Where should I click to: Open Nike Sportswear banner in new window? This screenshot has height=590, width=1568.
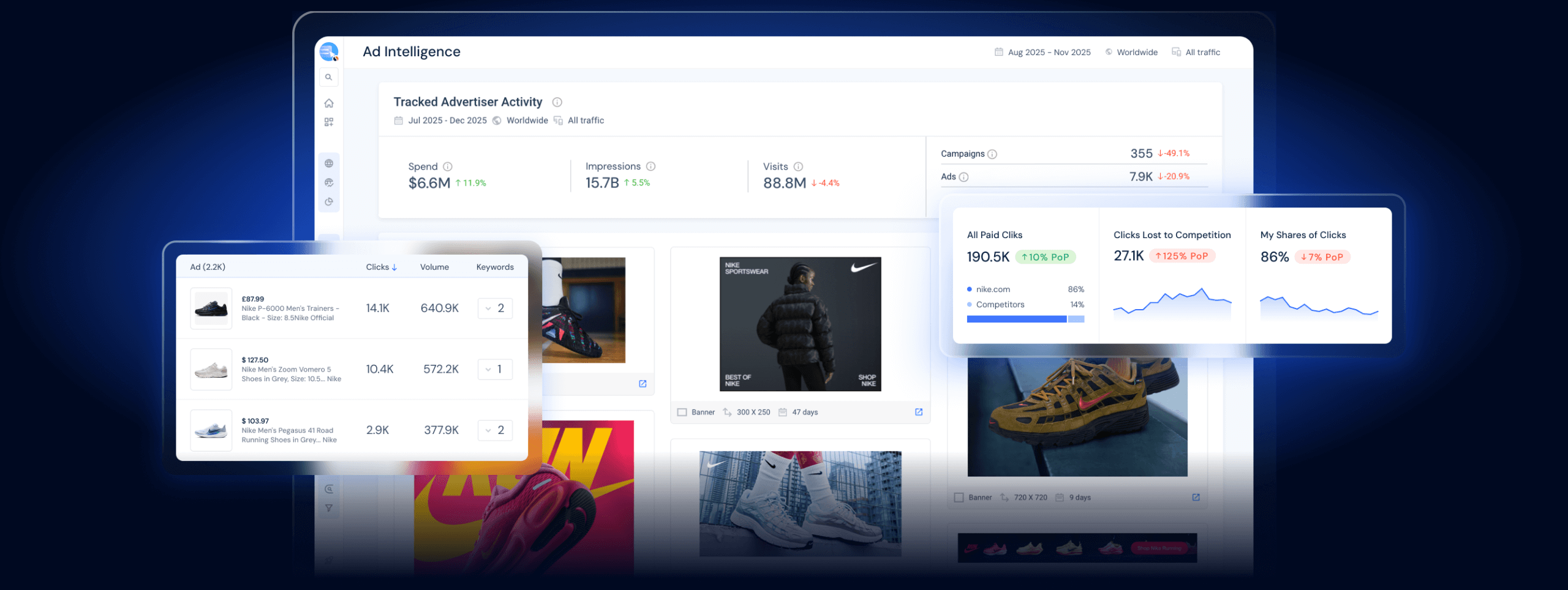pyautogui.click(x=918, y=412)
